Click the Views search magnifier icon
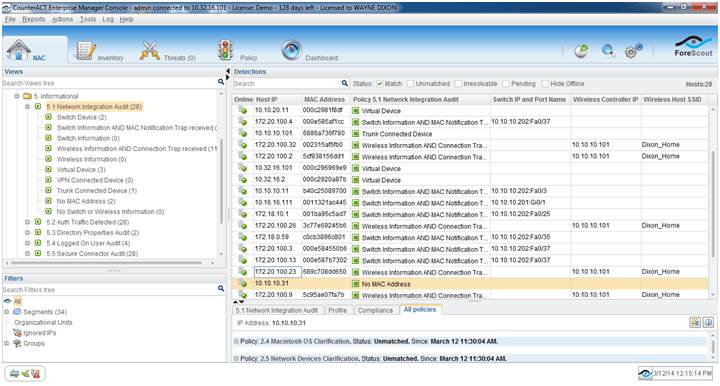This screenshot has width=720, height=386. pos(221,82)
